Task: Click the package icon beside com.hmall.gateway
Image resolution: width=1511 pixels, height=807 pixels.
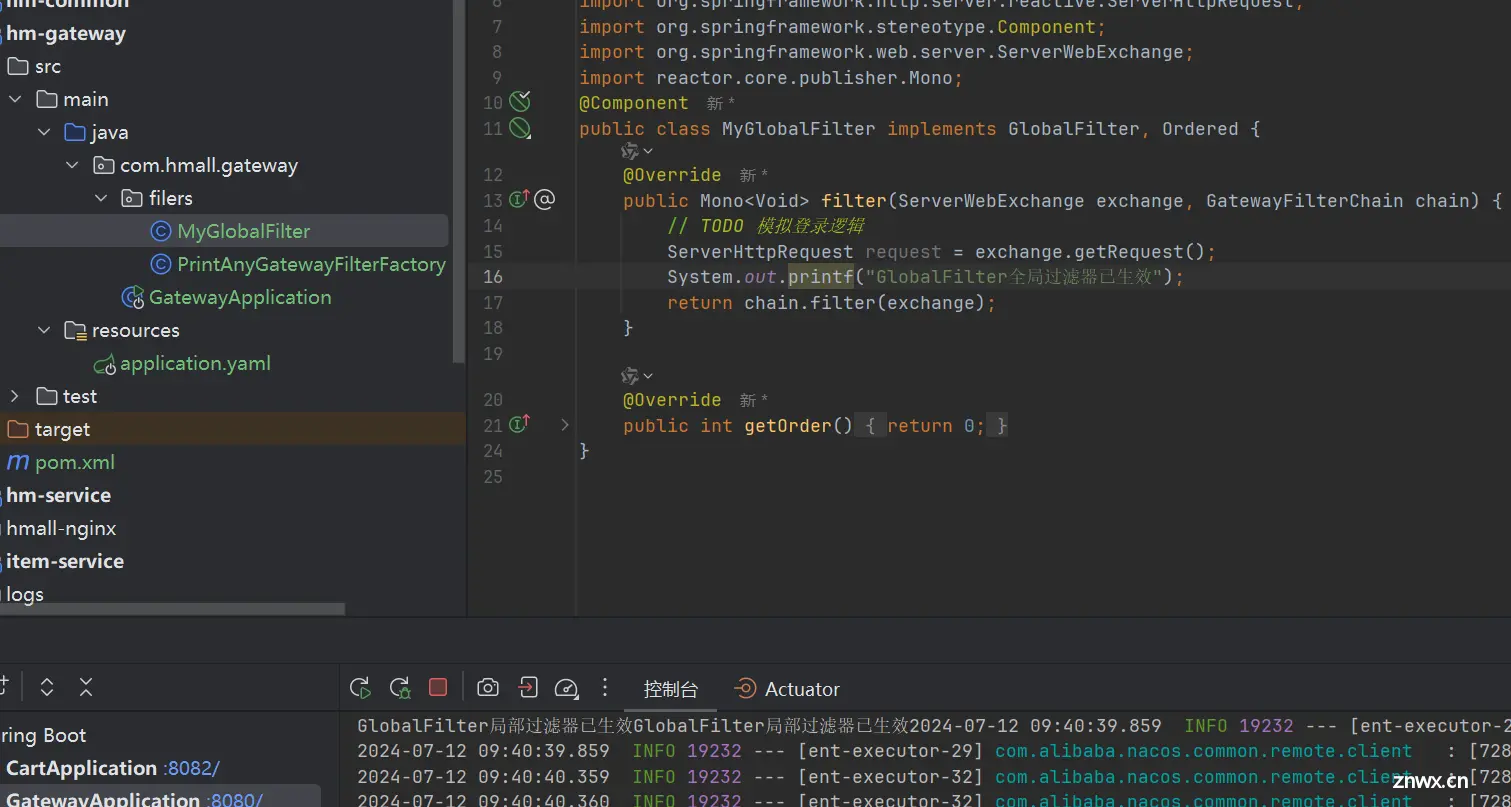Action: (103, 165)
